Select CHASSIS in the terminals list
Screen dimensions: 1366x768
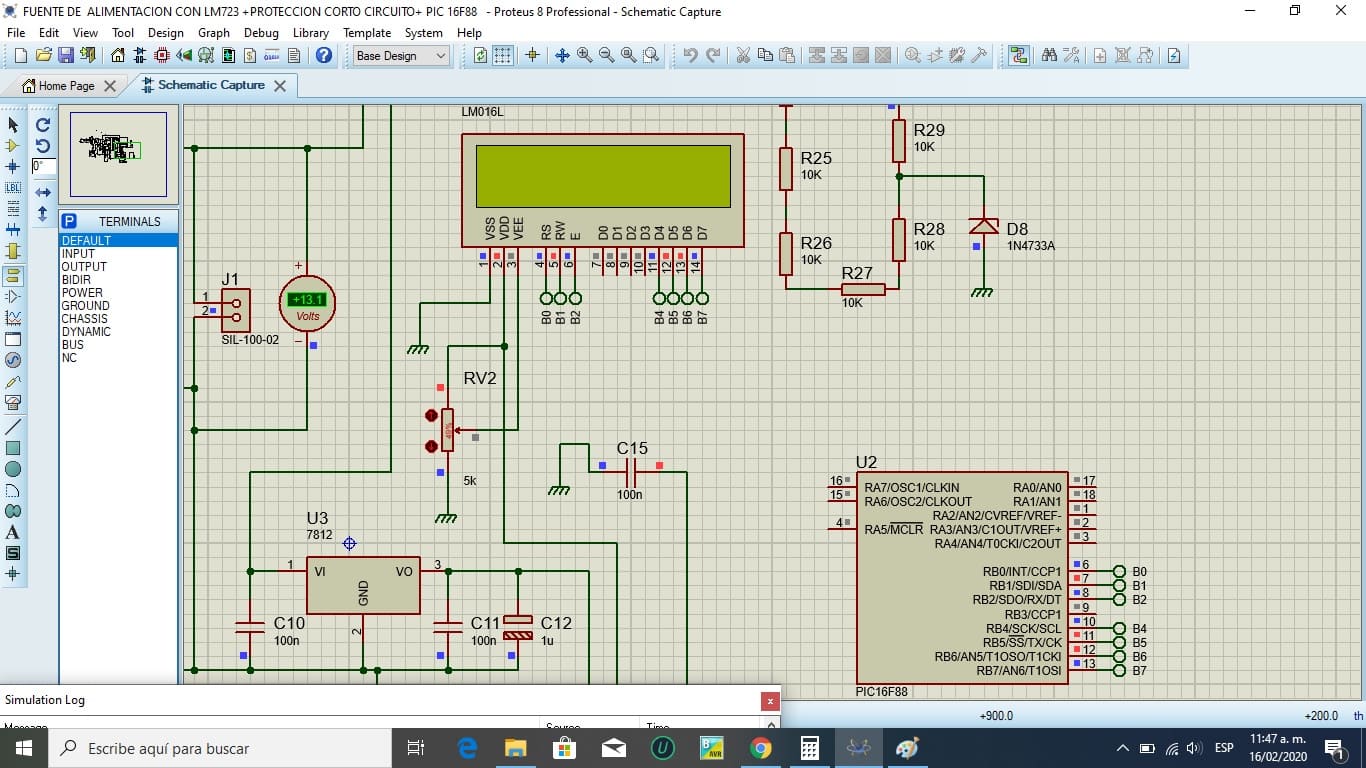[119, 319]
